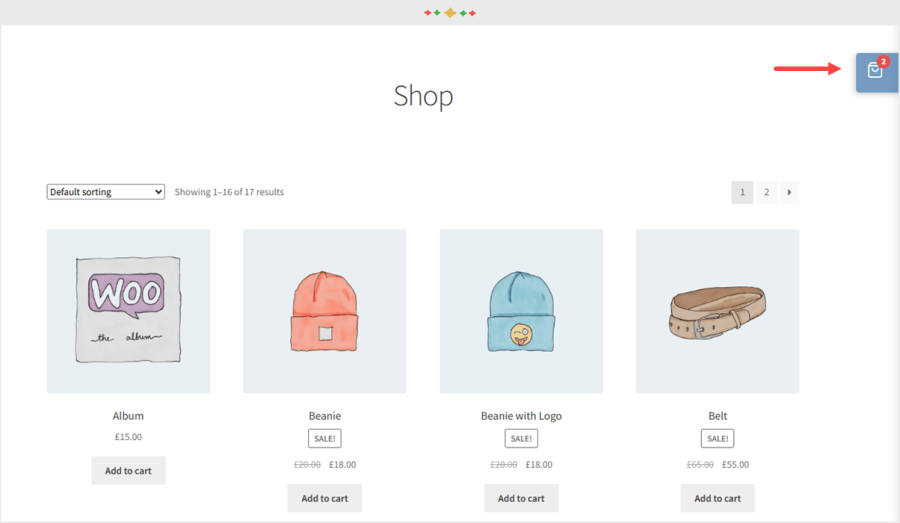
Task: Add the Belt to cart
Action: [x=717, y=498]
